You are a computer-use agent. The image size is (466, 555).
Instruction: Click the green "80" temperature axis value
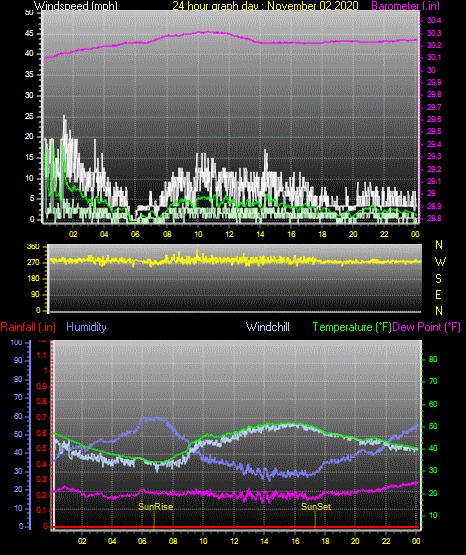(433, 359)
